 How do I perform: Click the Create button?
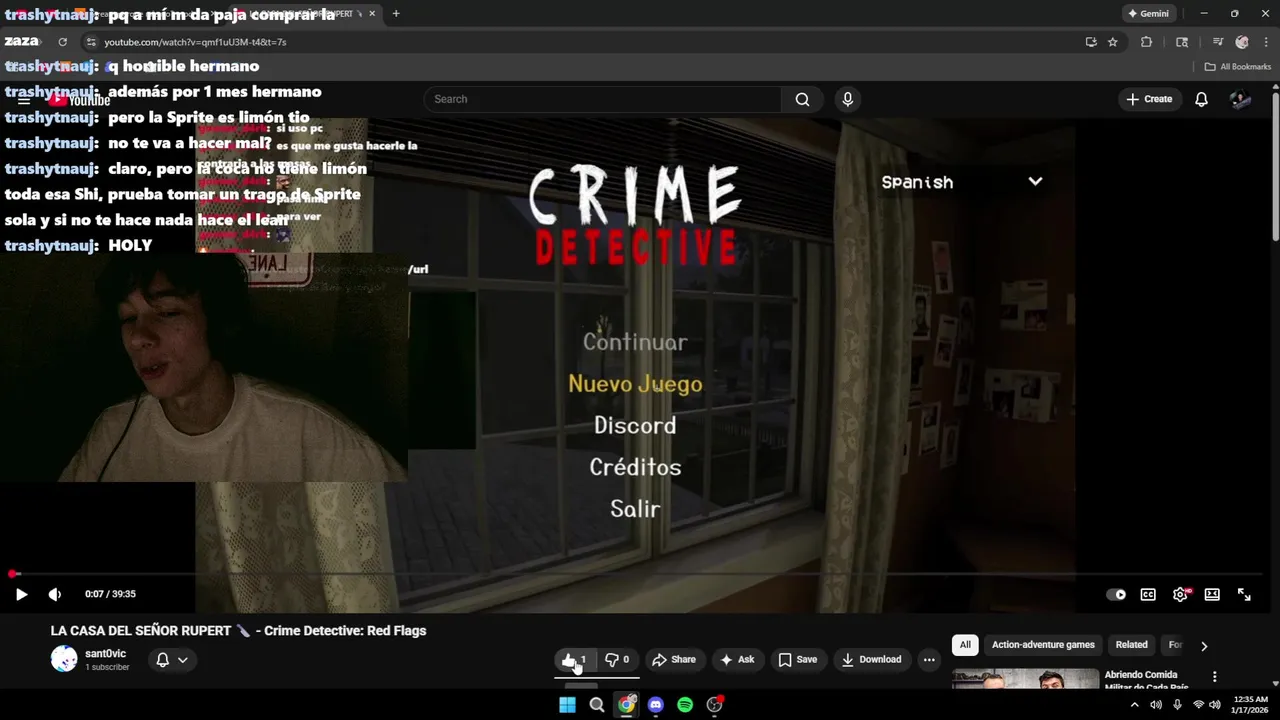[x=1149, y=99]
